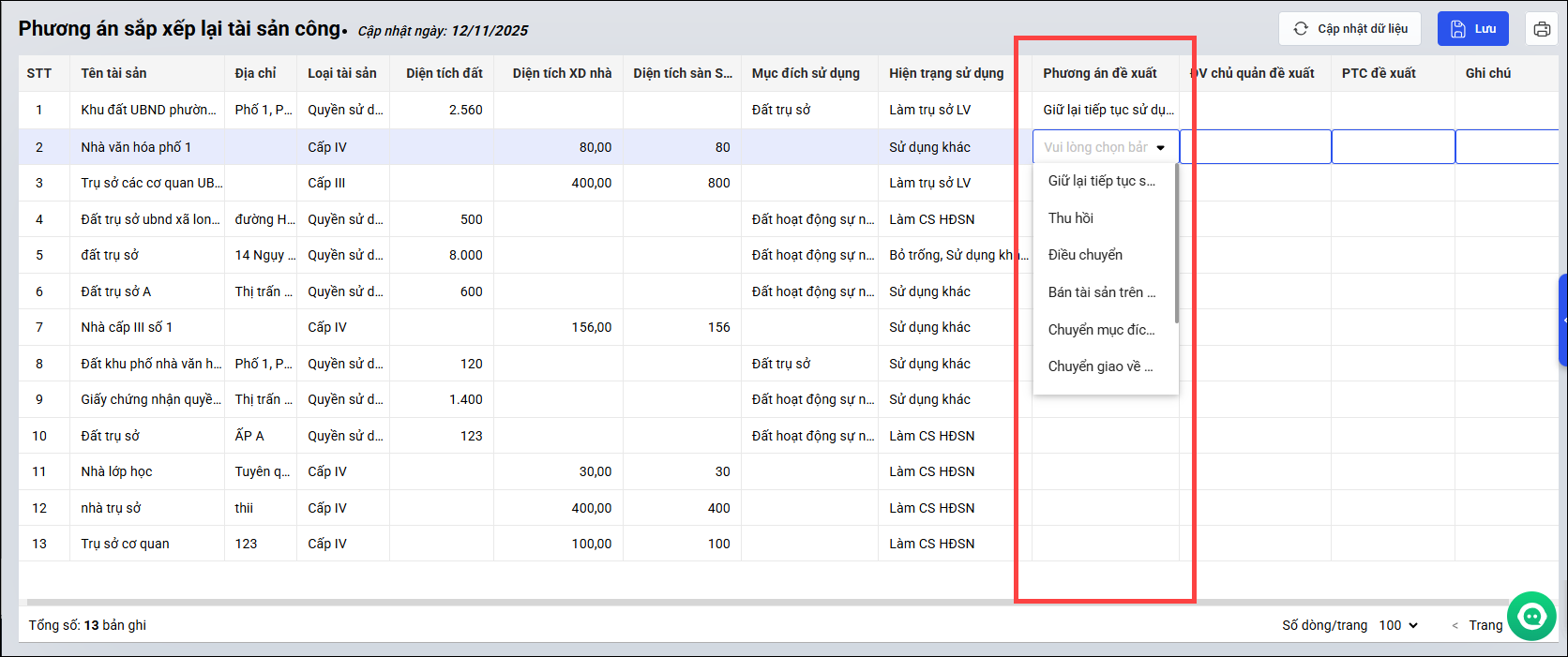Click the Lưu save button
1568x657 pixels.
point(1472,29)
